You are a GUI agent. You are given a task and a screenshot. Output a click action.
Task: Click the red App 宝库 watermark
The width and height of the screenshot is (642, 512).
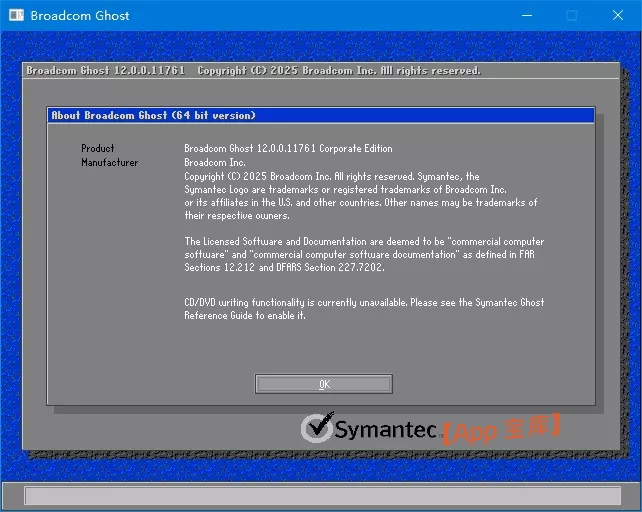[500, 429]
